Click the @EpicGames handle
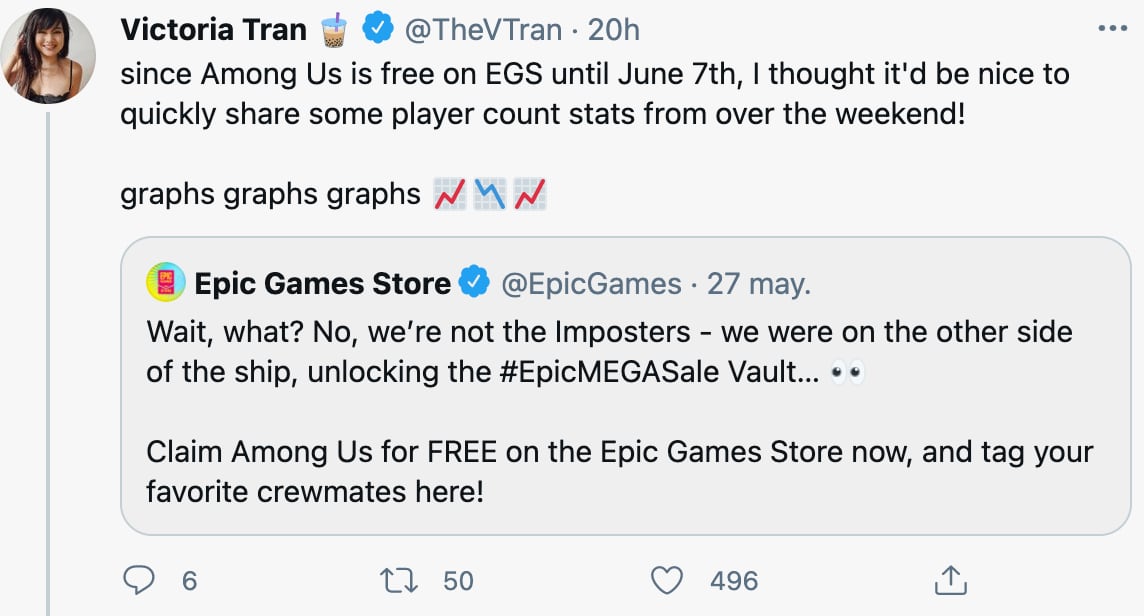 tap(590, 284)
